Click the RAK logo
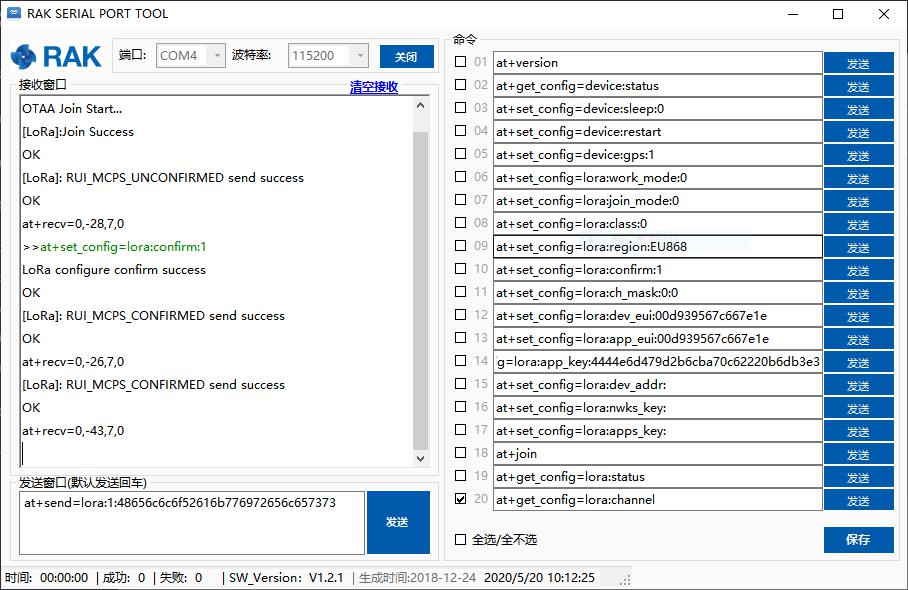Screen dimensions: 908x590 pos(56,57)
